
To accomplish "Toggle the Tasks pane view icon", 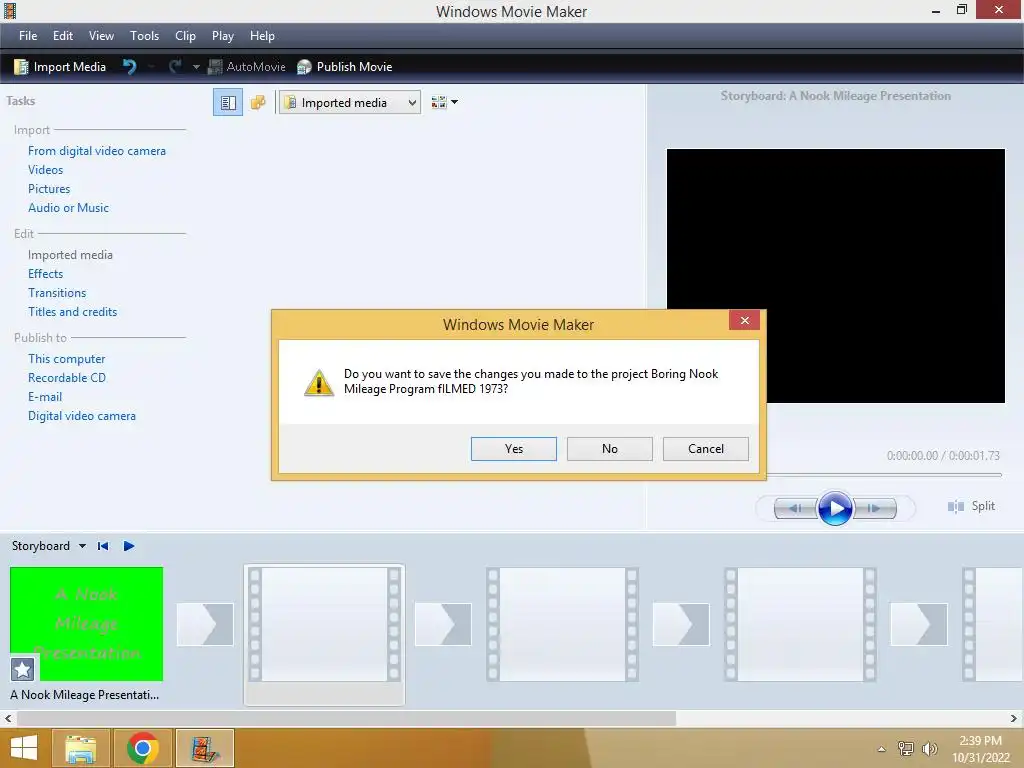I will (x=228, y=103).
